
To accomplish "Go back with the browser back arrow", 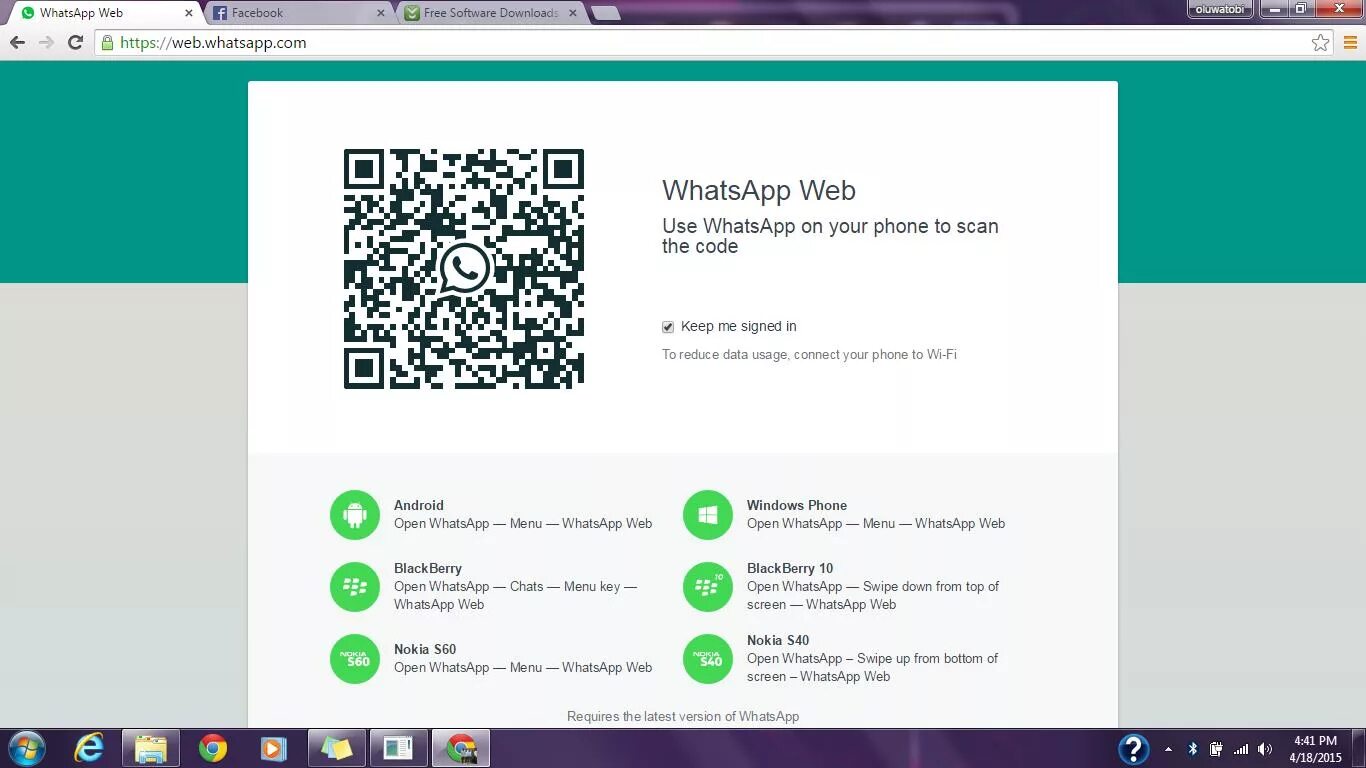I will click(17, 42).
